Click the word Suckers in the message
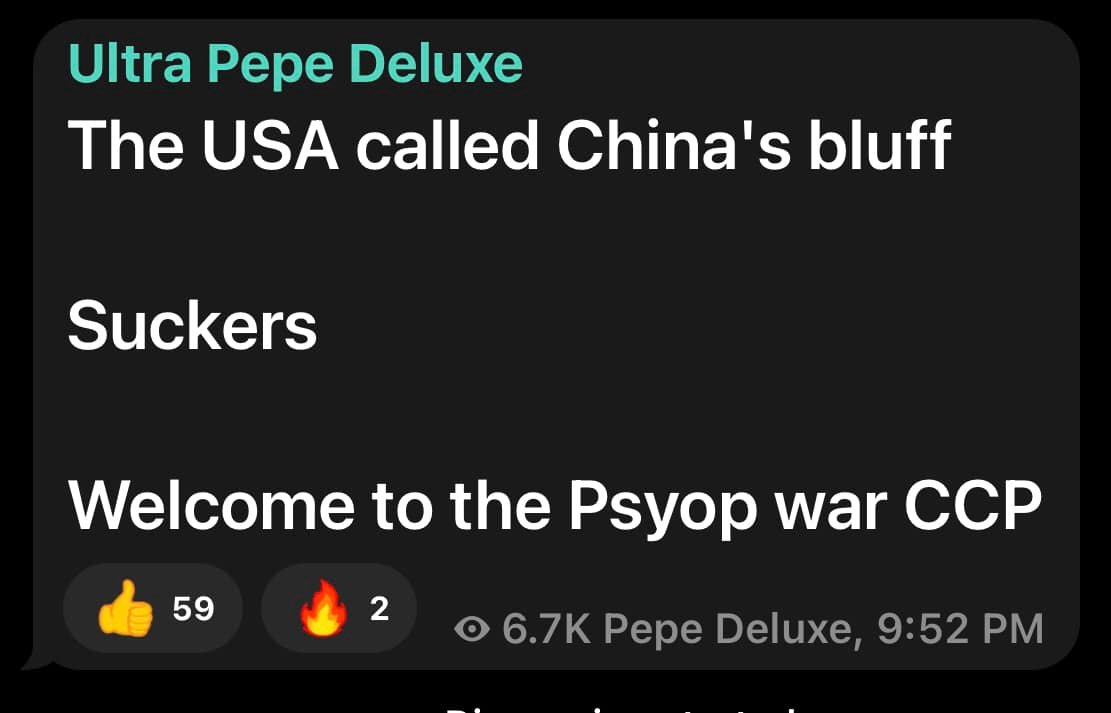 coord(193,327)
